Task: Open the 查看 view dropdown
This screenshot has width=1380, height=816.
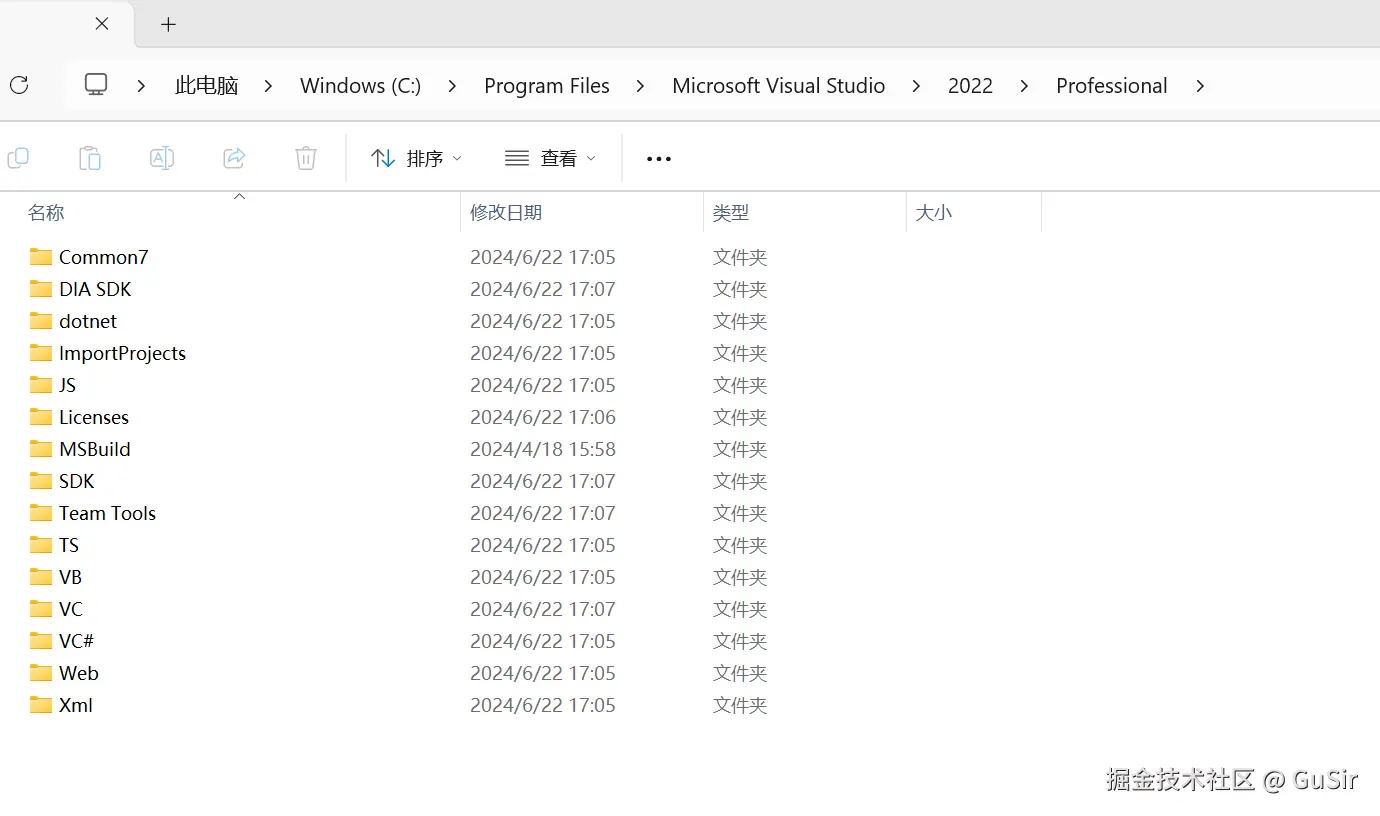Action: (550, 158)
